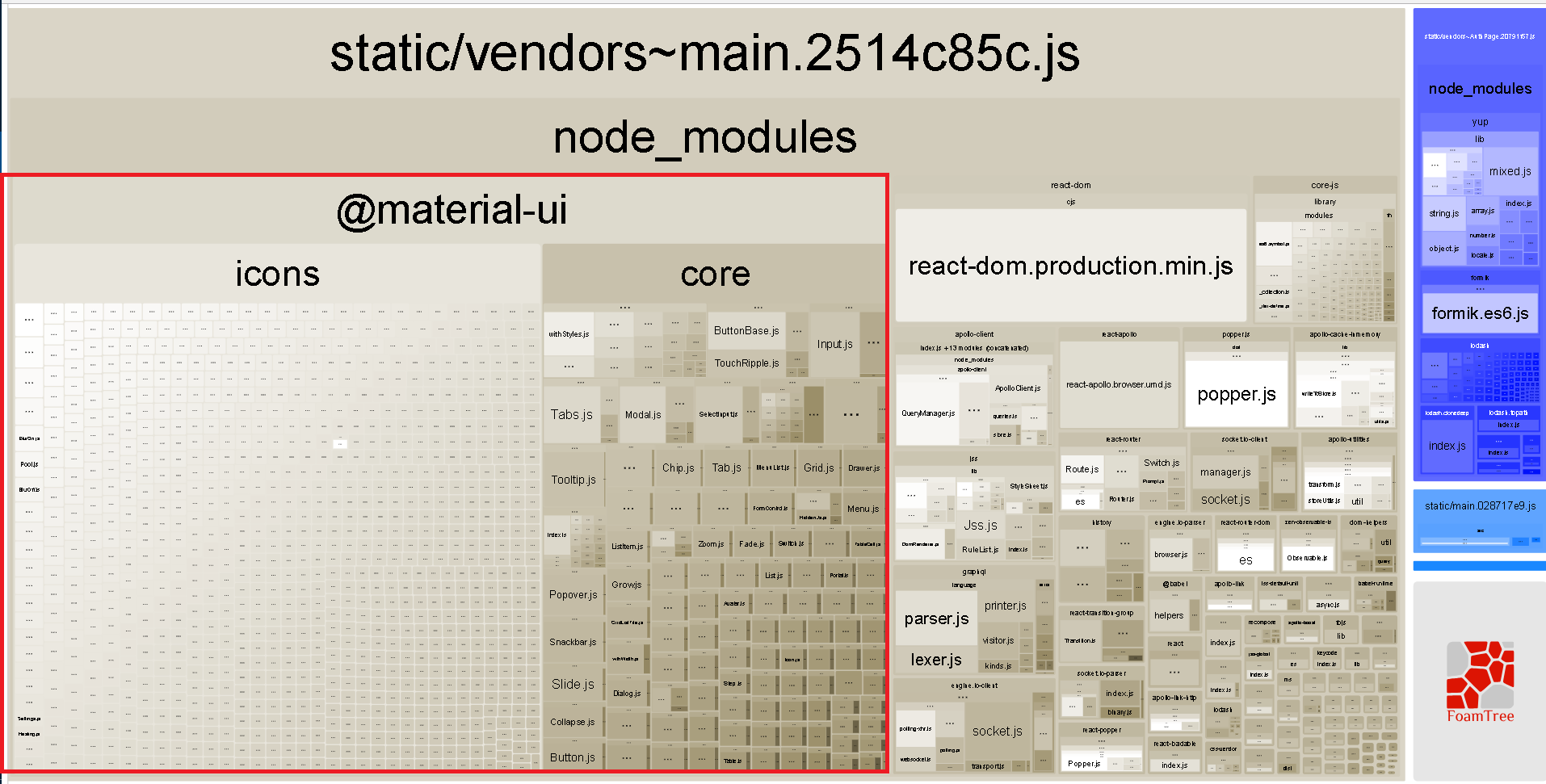Select the Snackbar.js cell
The height and width of the screenshot is (784, 1546).
[573, 643]
